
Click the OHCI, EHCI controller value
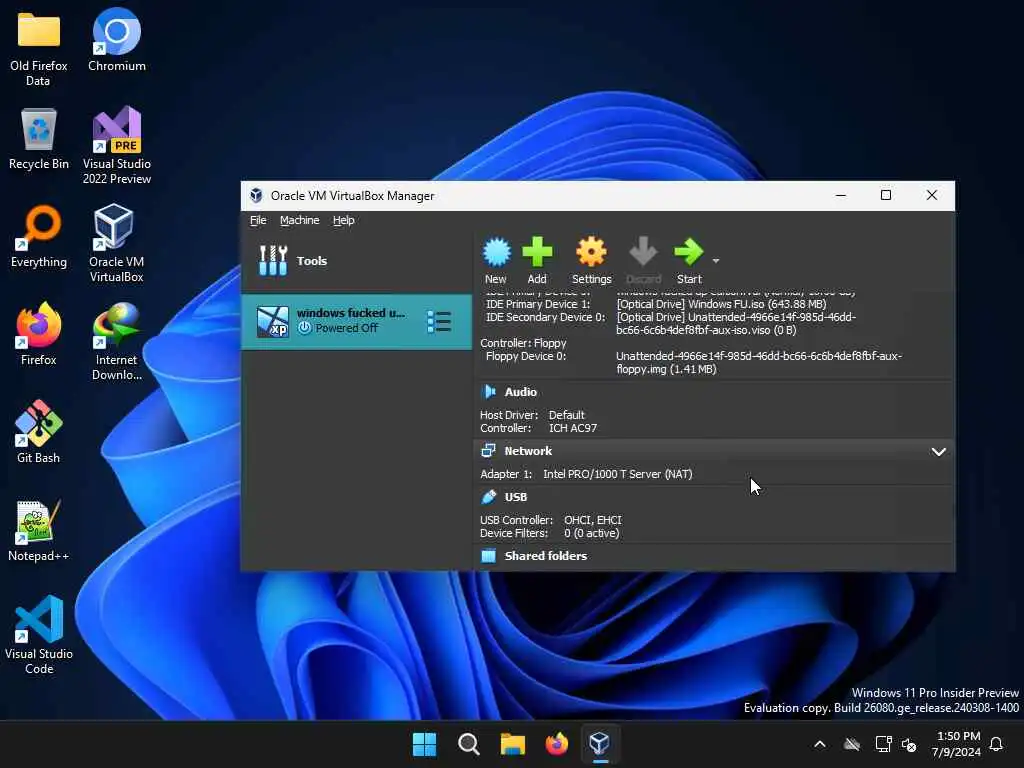593,520
